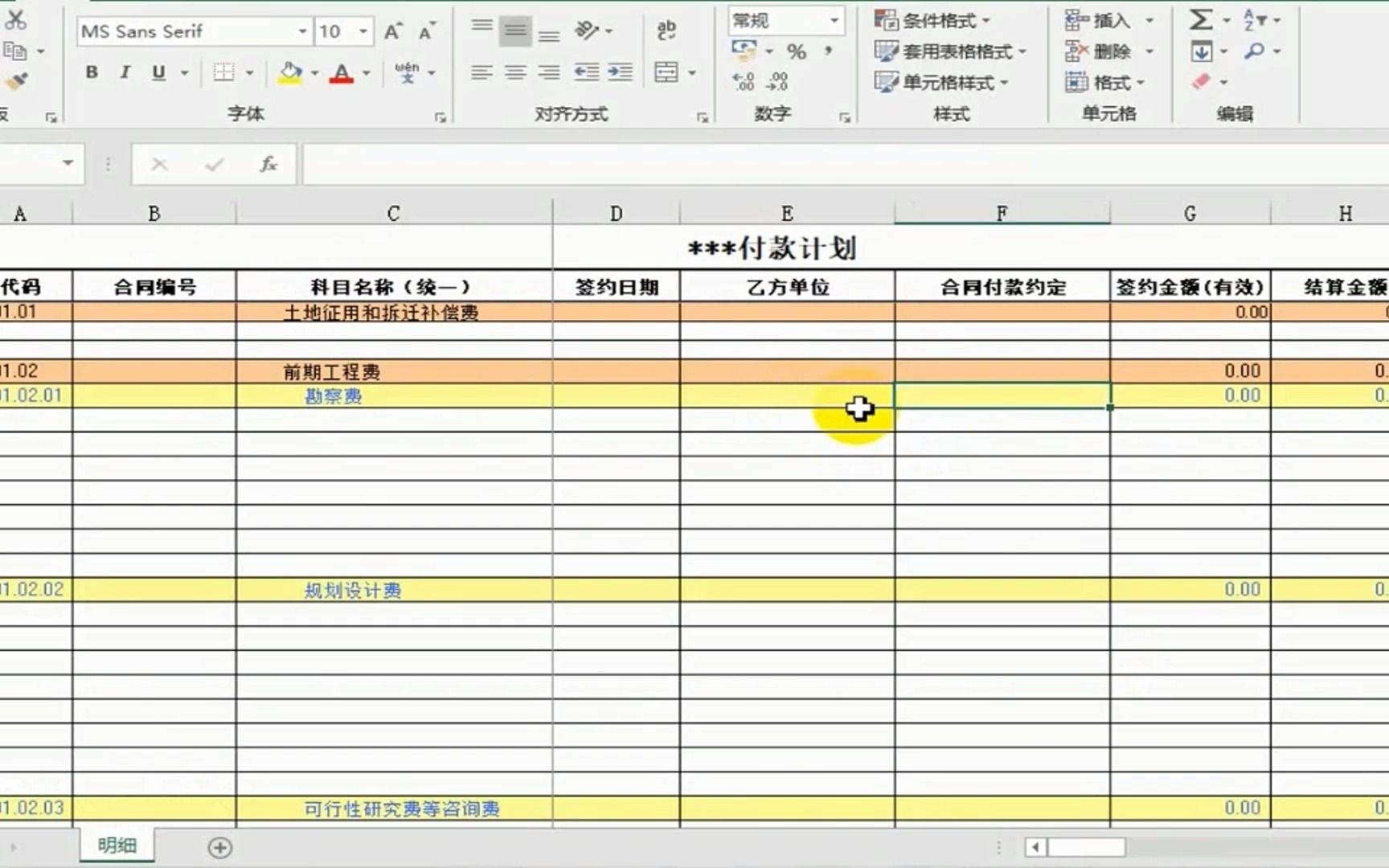Image resolution: width=1389 pixels, height=868 pixels.
Task: Toggle Underline formatting
Action: coord(158,72)
